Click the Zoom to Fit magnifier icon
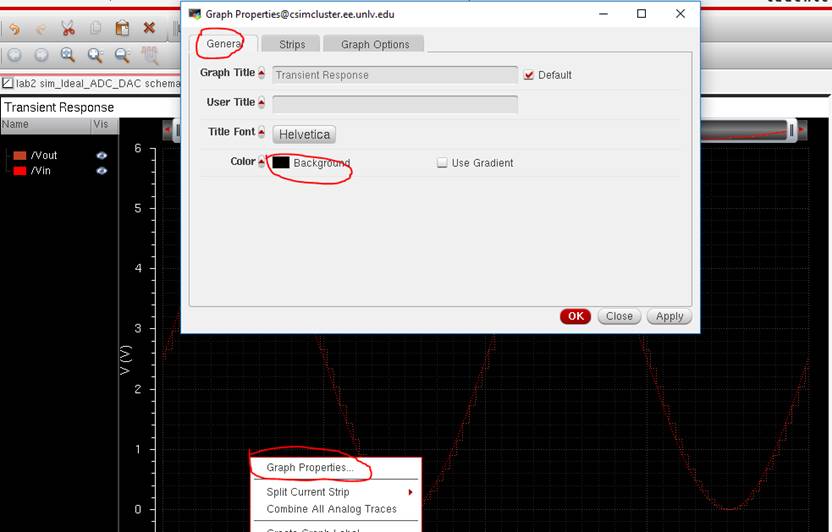The height and width of the screenshot is (532, 832). click(x=68, y=55)
